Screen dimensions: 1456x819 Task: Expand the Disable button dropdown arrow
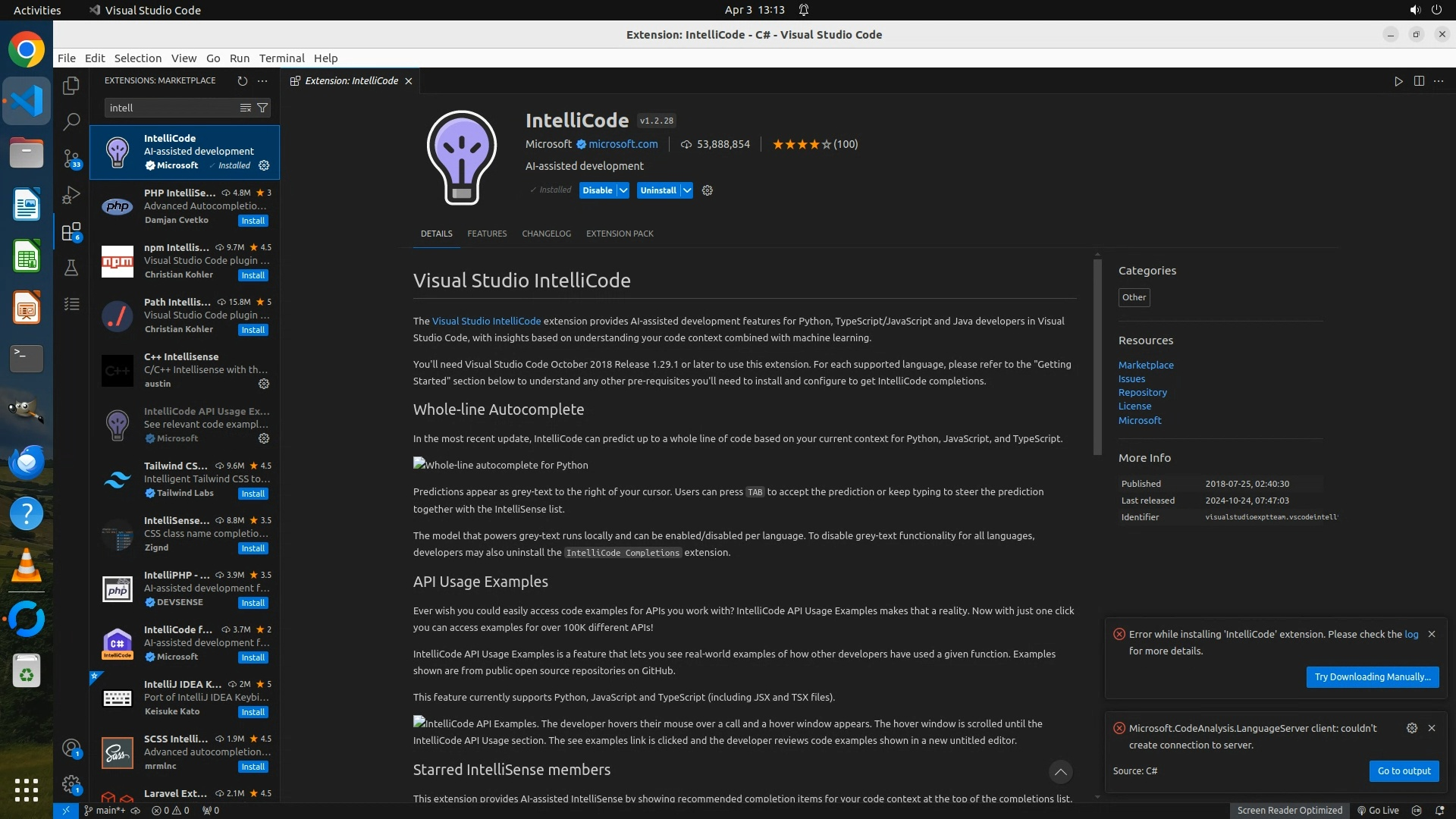point(623,190)
